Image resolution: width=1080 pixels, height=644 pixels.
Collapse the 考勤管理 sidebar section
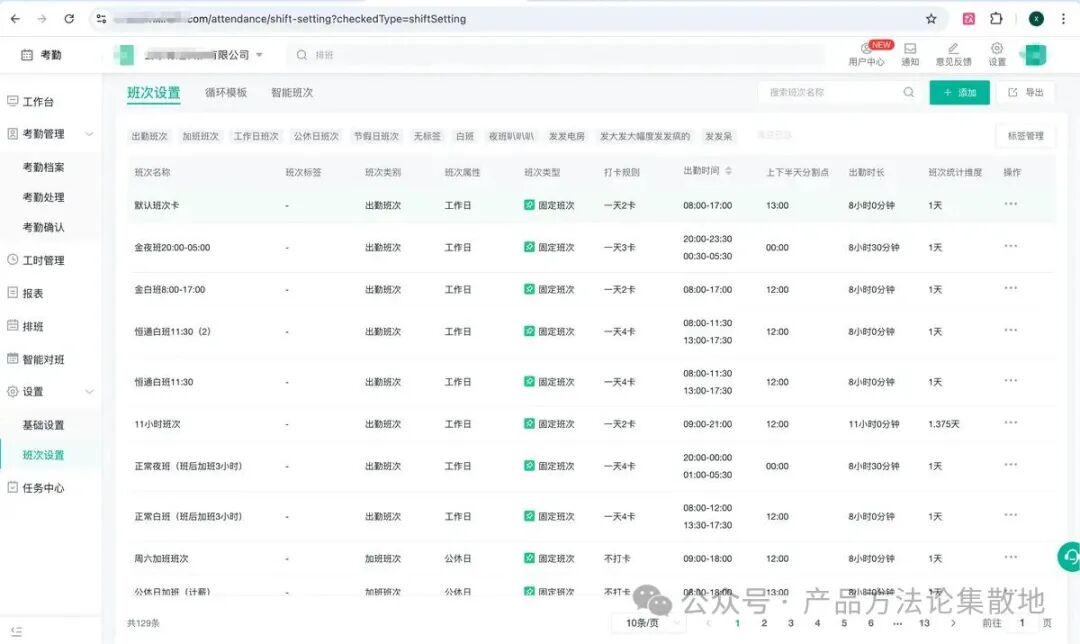click(89, 134)
